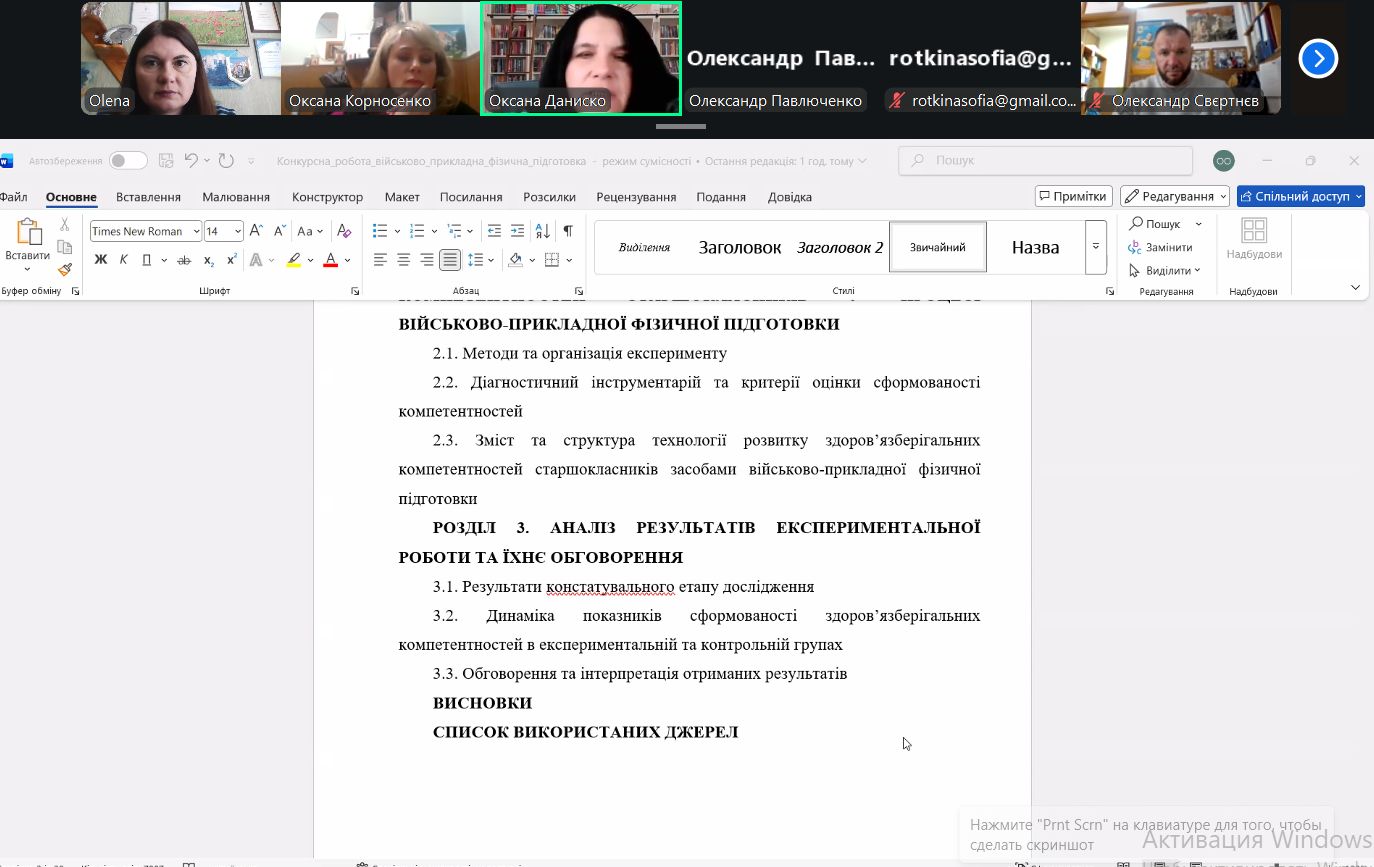Screen dimensions: 1374x867
Task: Apply the yellow text highlight color
Action: click(293, 260)
